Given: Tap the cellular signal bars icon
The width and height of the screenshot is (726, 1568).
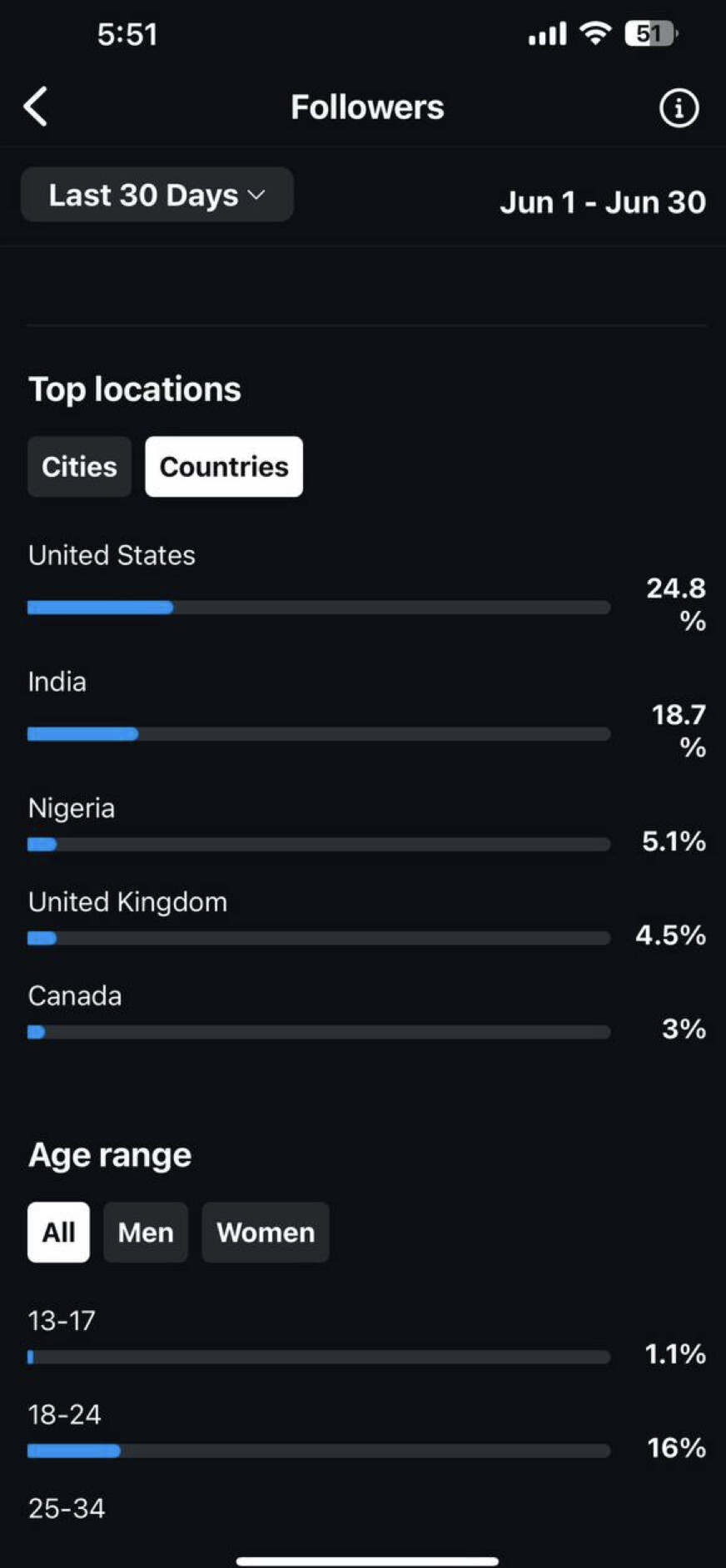Looking at the screenshot, I should click(547, 34).
